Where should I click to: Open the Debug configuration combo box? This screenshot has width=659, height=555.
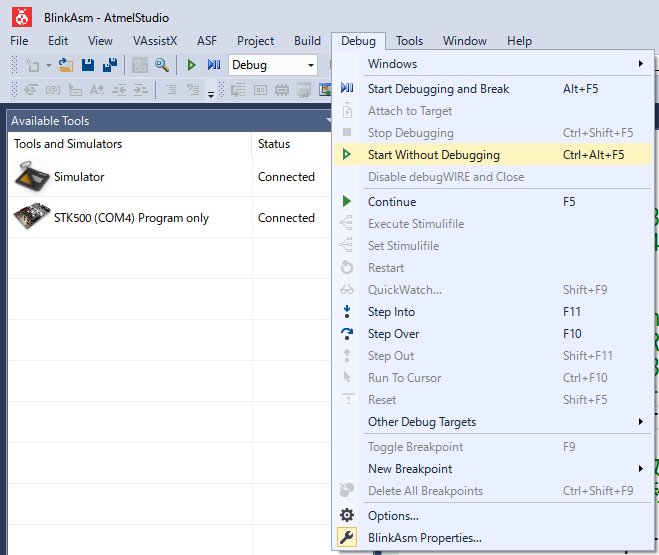point(273,65)
